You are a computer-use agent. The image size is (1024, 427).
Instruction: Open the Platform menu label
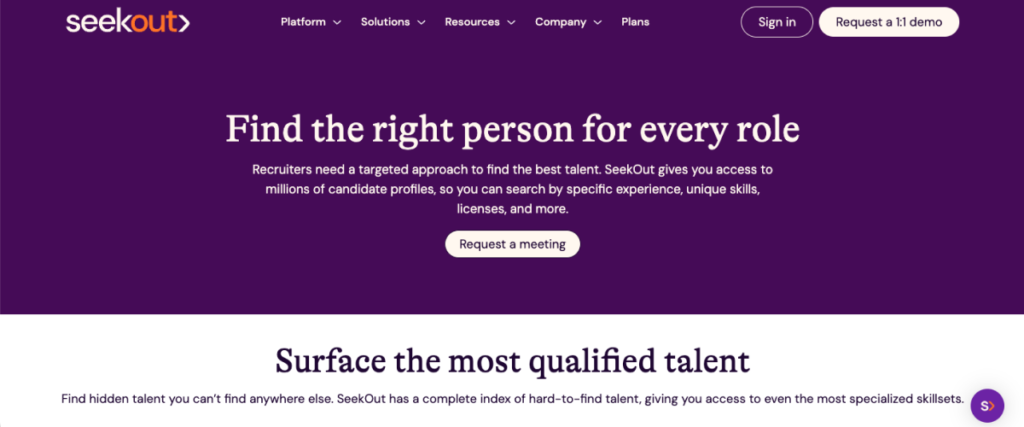[x=302, y=22]
